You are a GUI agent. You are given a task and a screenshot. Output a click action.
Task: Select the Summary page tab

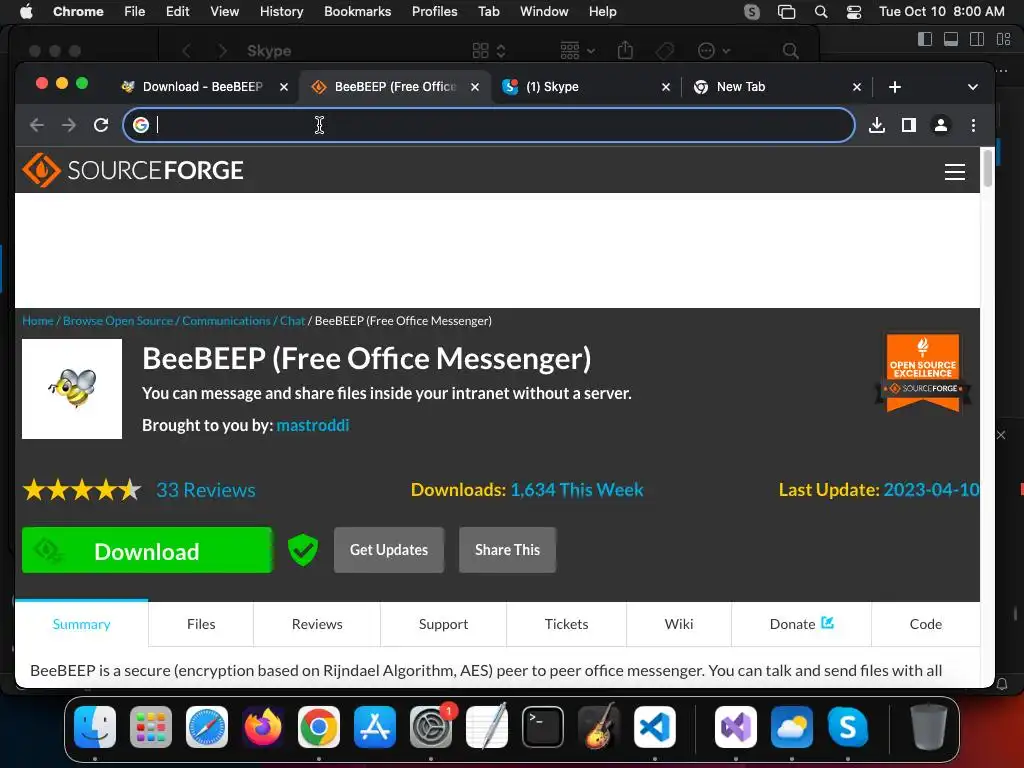pyautogui.click(x=82, y=624)
